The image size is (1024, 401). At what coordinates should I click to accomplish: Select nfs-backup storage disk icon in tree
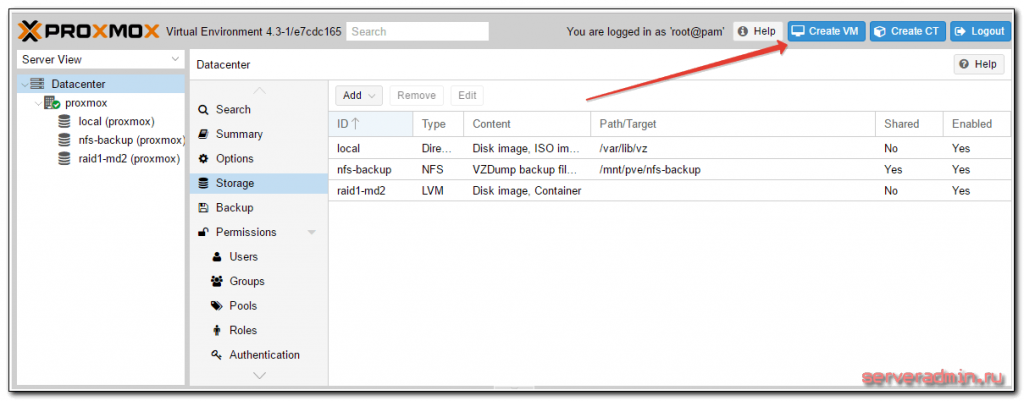[x=65, y=140]
